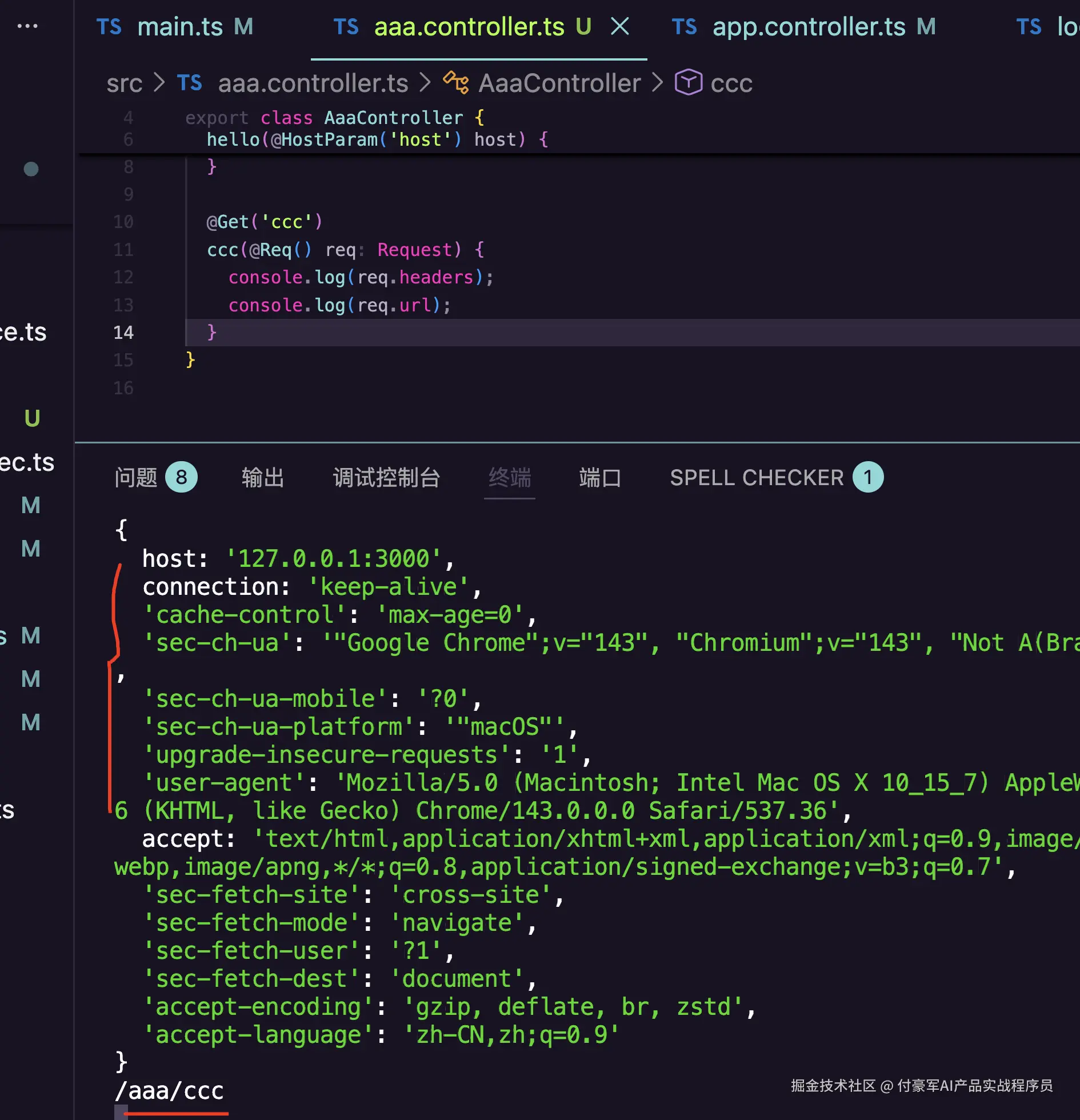The image size is (1080, 1120).
Task: Click the src breadcrumb
Action: 124,83
